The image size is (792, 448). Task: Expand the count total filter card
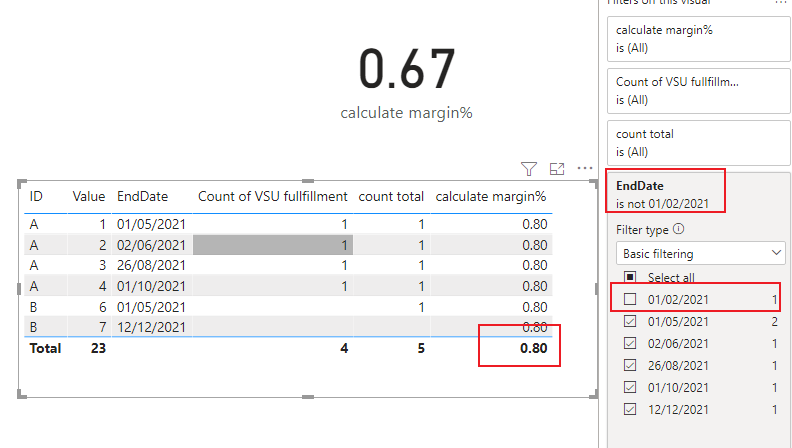point(699,143)
